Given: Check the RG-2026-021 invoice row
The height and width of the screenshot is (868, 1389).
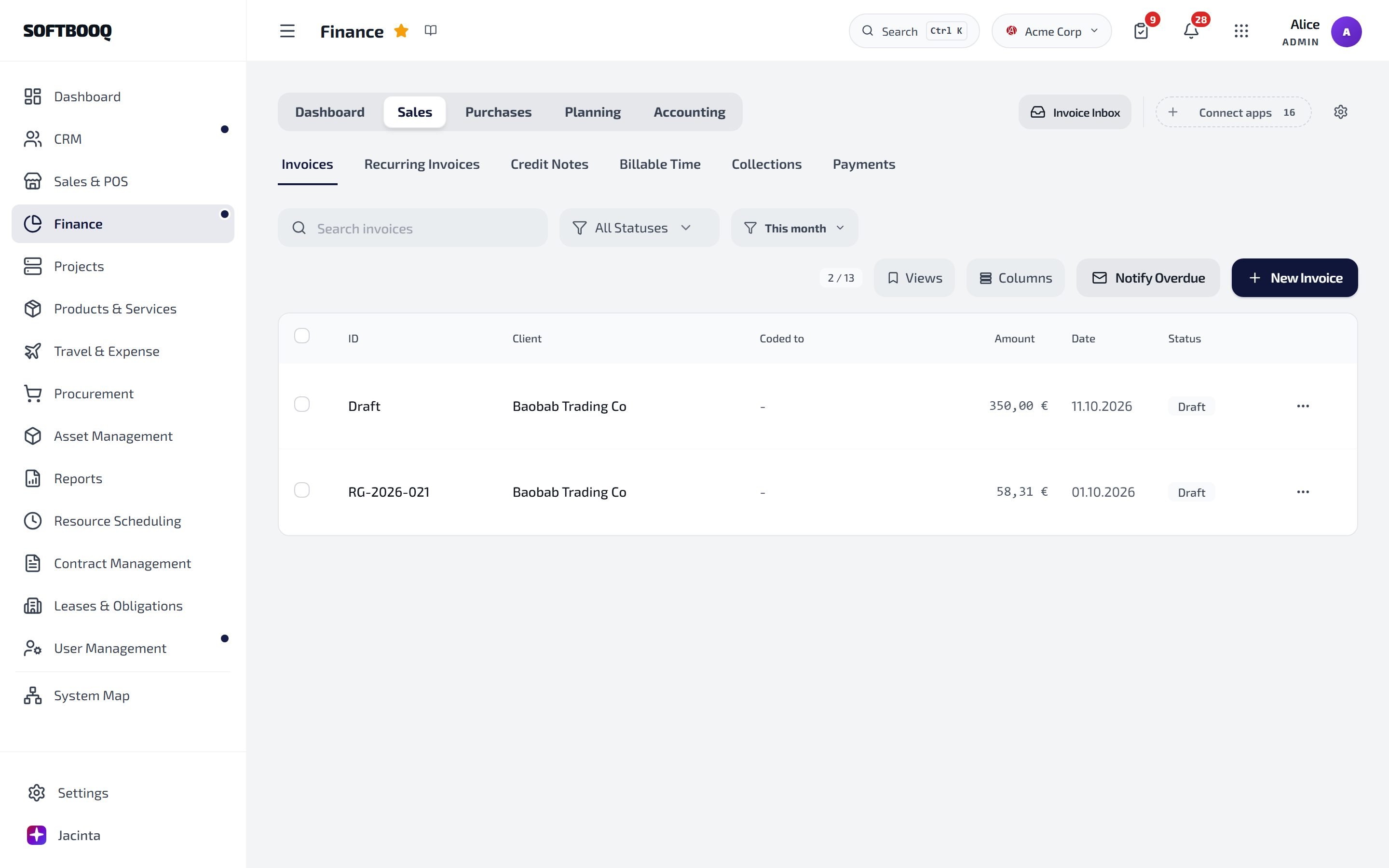Looking at the screenshot, I should point(302,490).
